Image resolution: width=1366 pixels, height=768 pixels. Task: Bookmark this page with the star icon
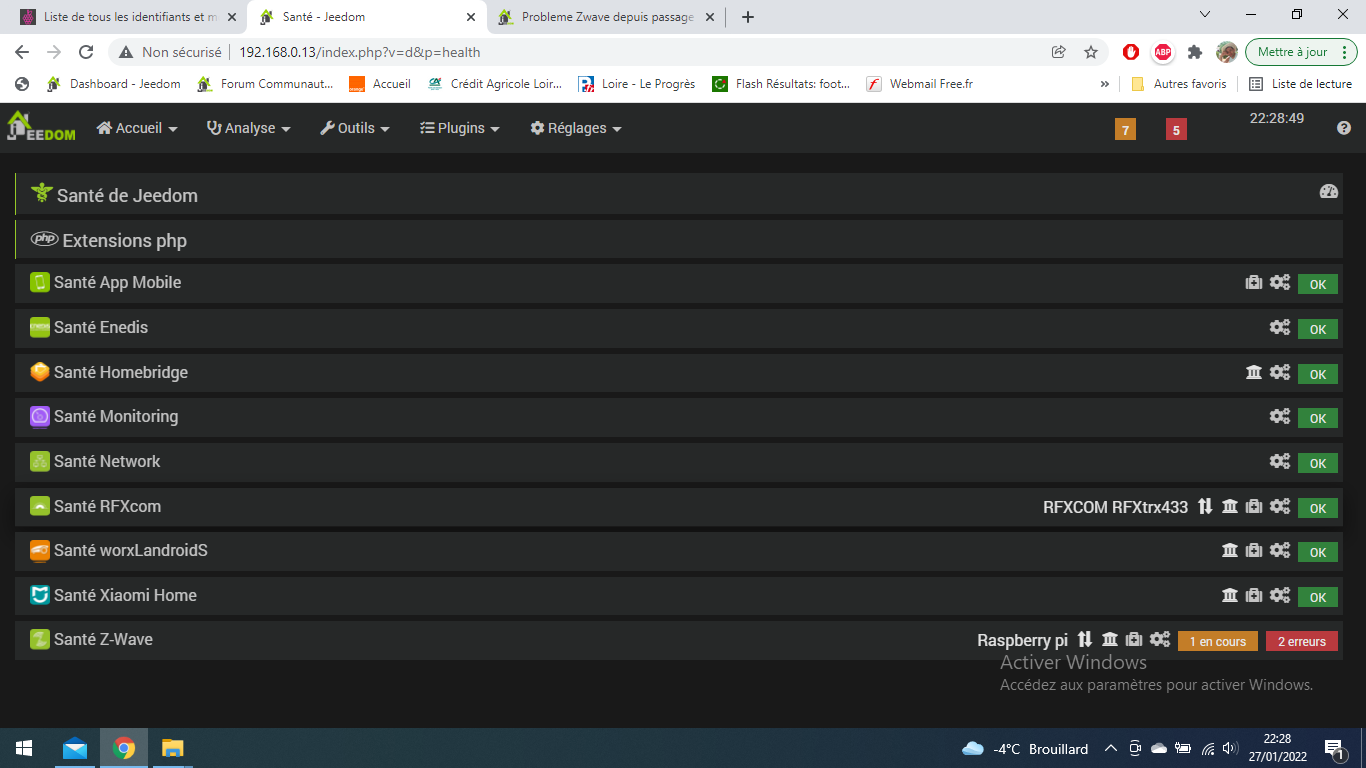tap(1091, 52)
